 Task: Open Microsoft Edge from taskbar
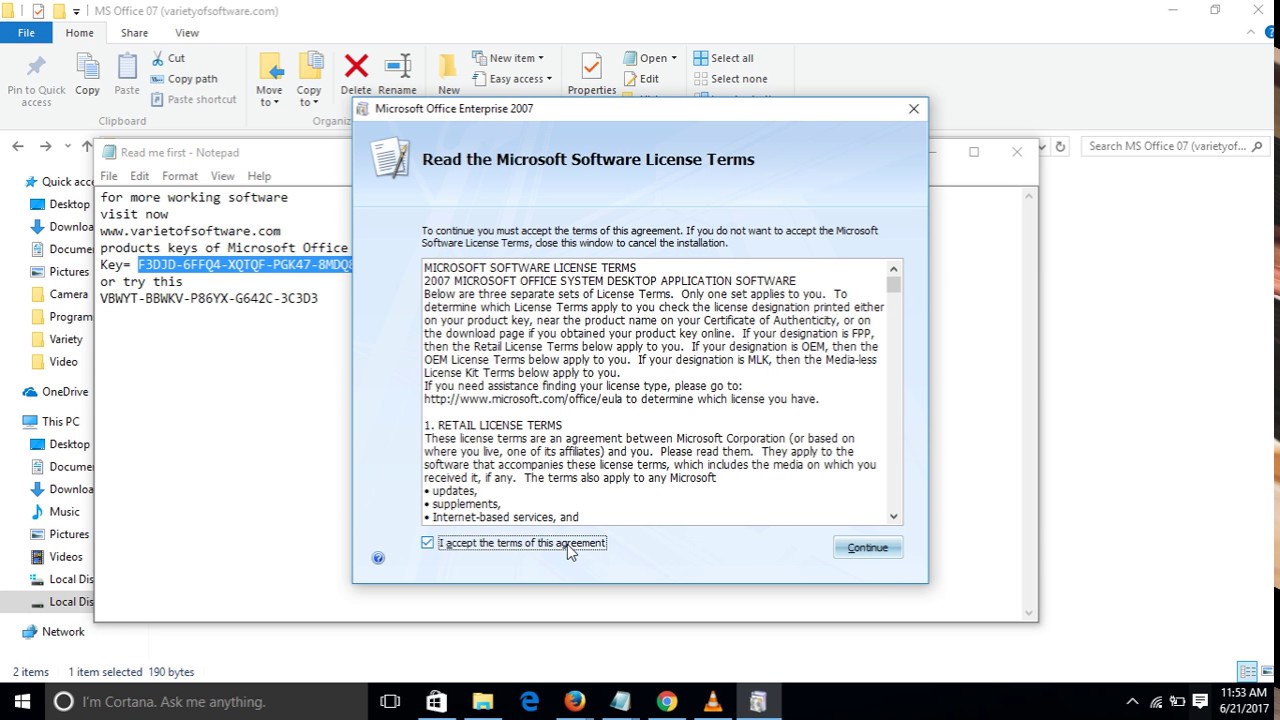[x=528, y=701]
